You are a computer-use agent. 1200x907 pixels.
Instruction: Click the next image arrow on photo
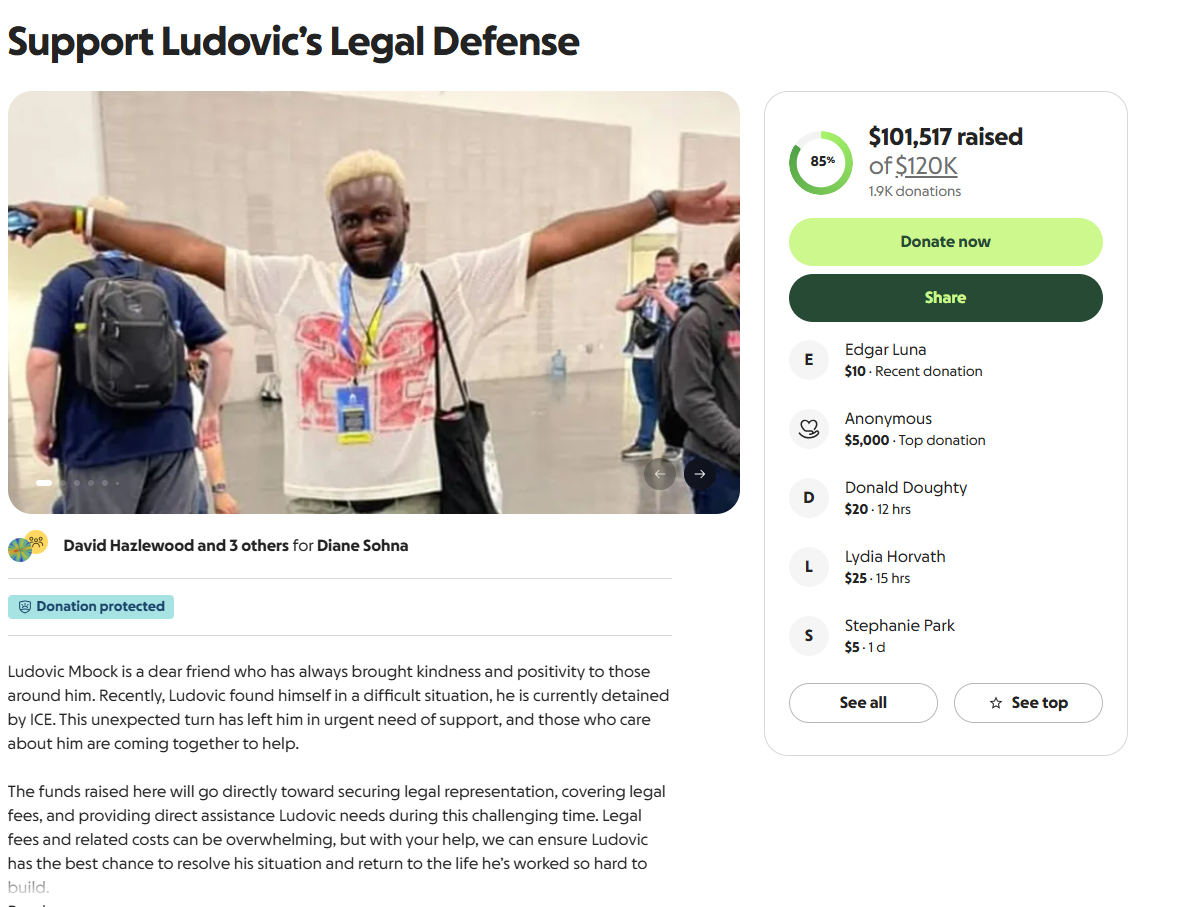click(700, 474)
